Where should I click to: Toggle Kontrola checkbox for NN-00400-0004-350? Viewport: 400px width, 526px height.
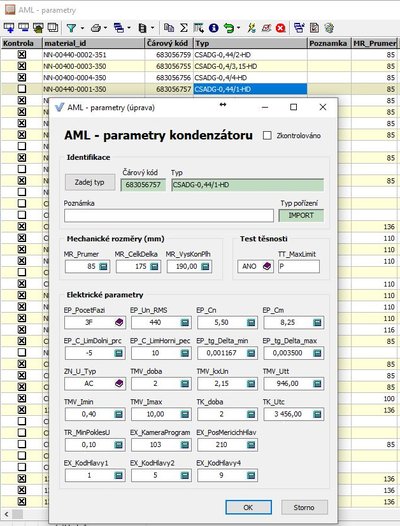tap(21, 77)
